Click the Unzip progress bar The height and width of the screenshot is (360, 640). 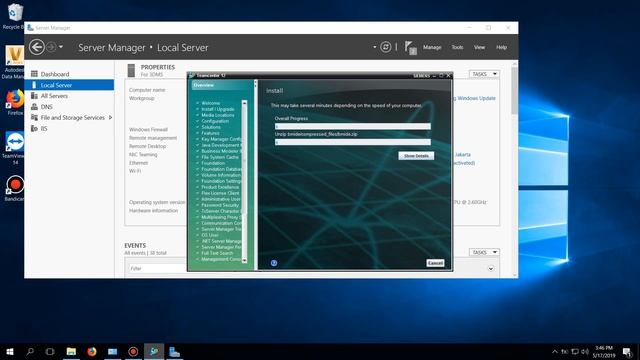tap(353, 142)
